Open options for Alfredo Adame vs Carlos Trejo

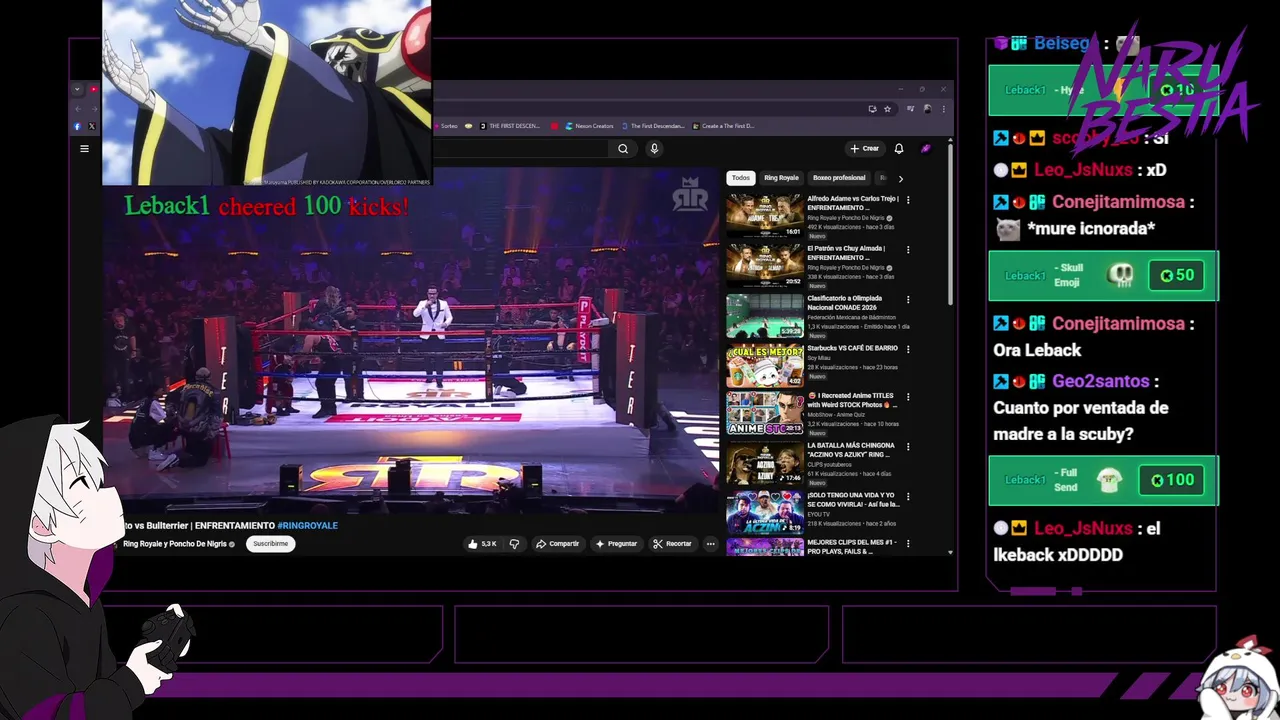click(x=908, y=200)
